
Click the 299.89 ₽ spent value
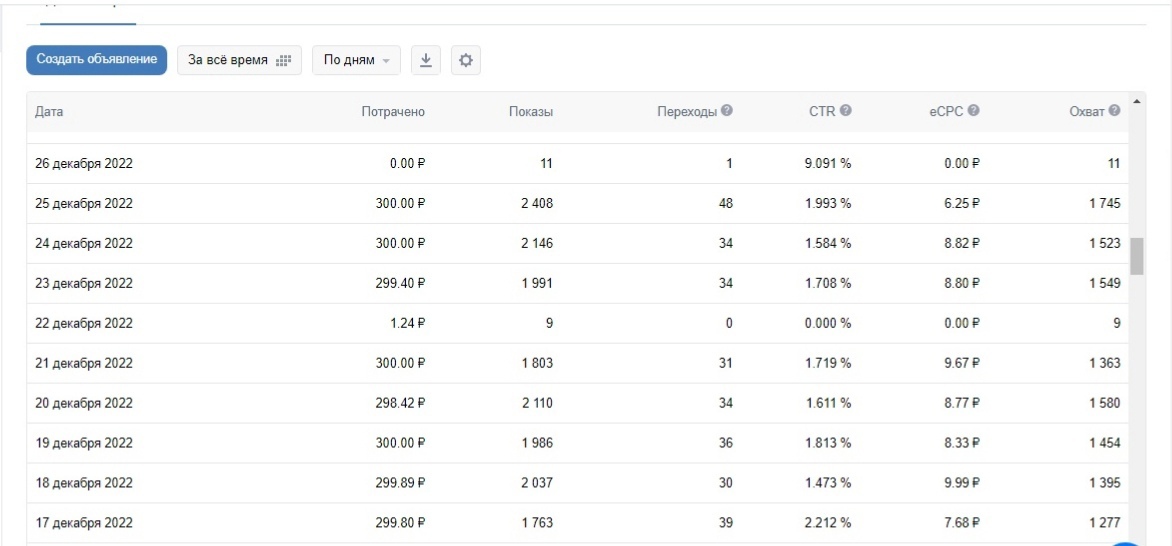(x=401, y=483)
